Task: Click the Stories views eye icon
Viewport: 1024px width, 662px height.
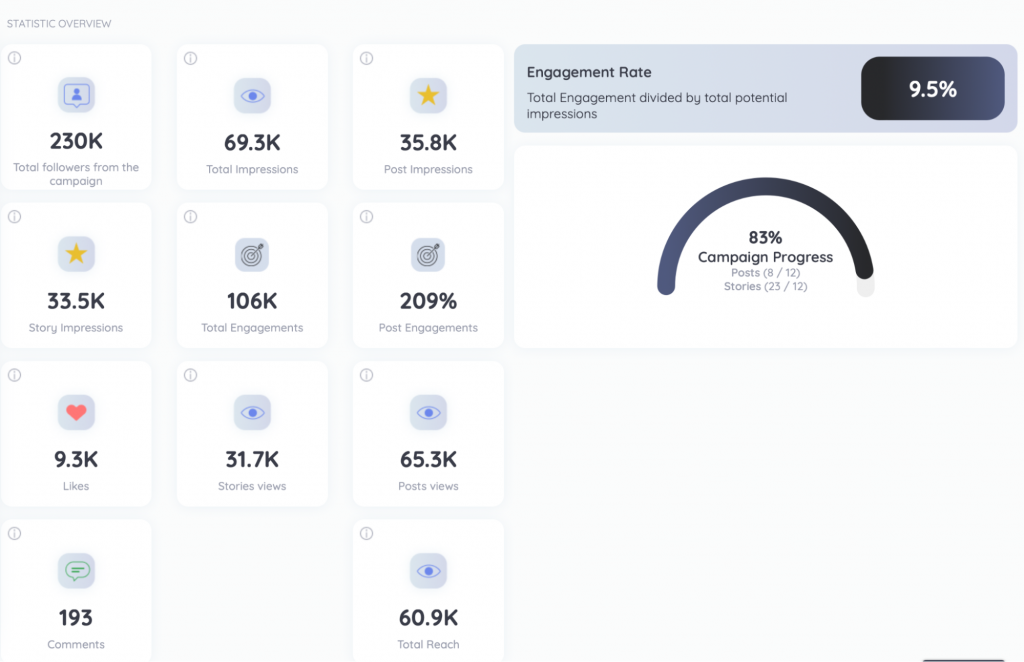Action: click(252, 412)
